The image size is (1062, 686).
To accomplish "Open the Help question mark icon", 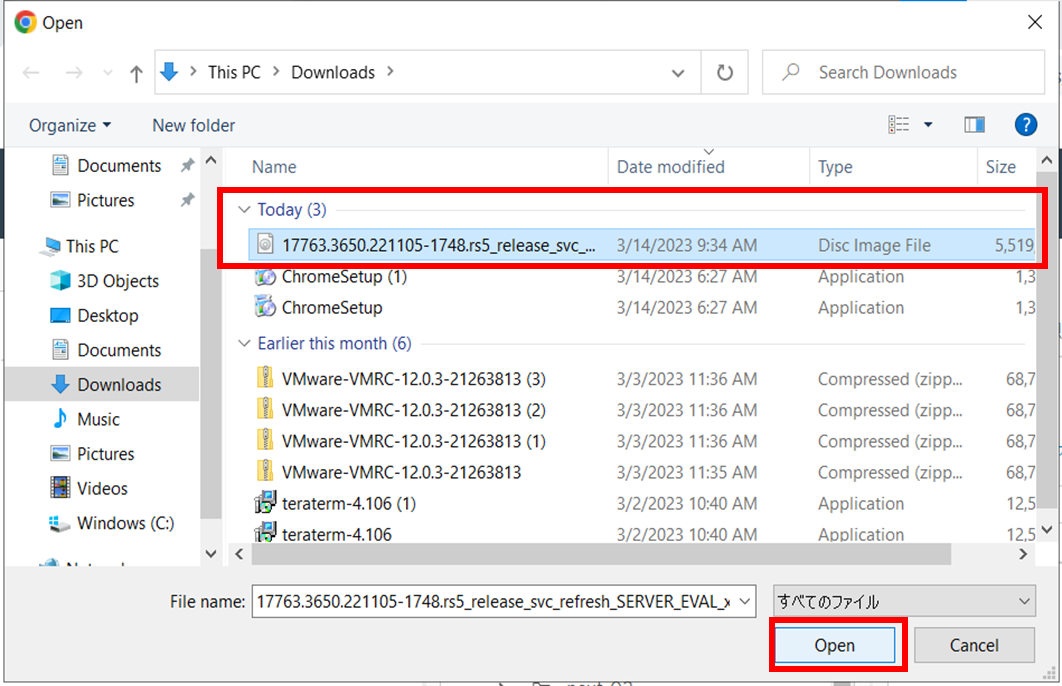I will (x=1025, y=125).
